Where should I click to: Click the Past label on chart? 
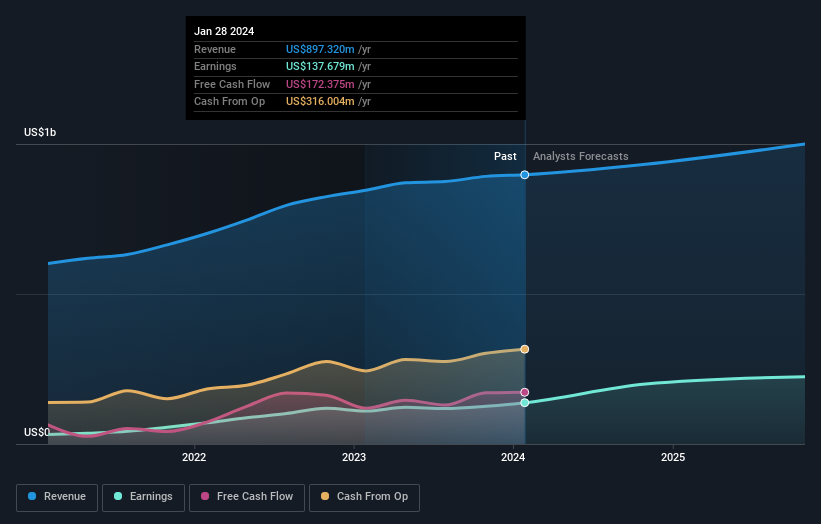pos(505,157)
